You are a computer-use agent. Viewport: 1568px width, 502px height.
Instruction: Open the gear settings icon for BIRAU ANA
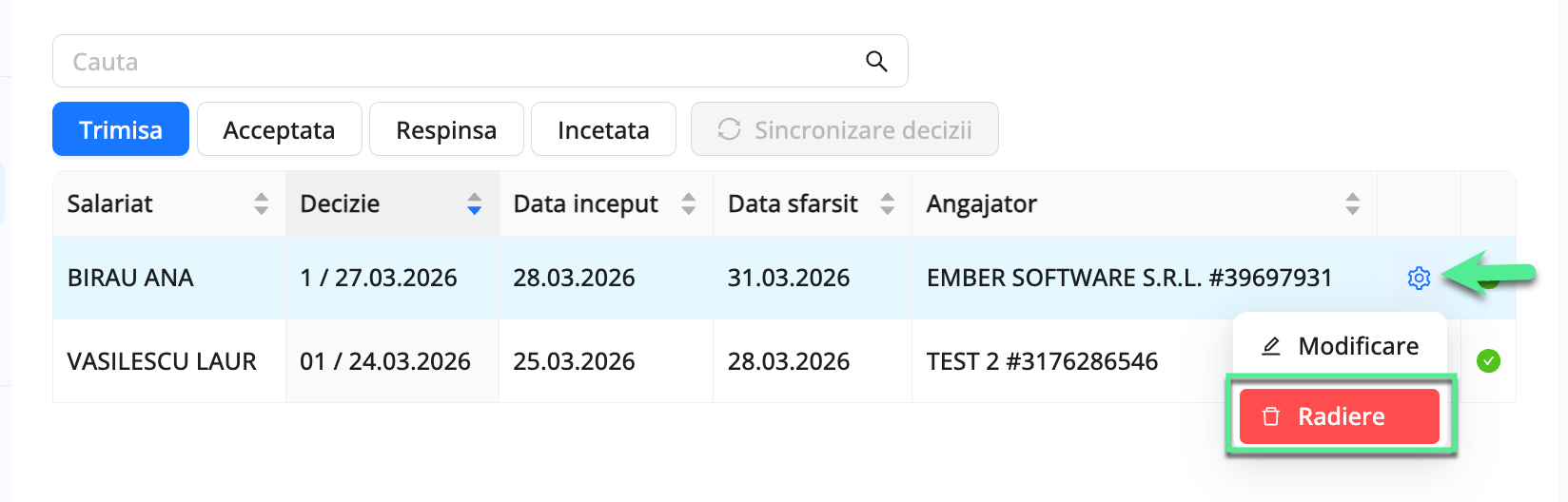coord(1419,278)
